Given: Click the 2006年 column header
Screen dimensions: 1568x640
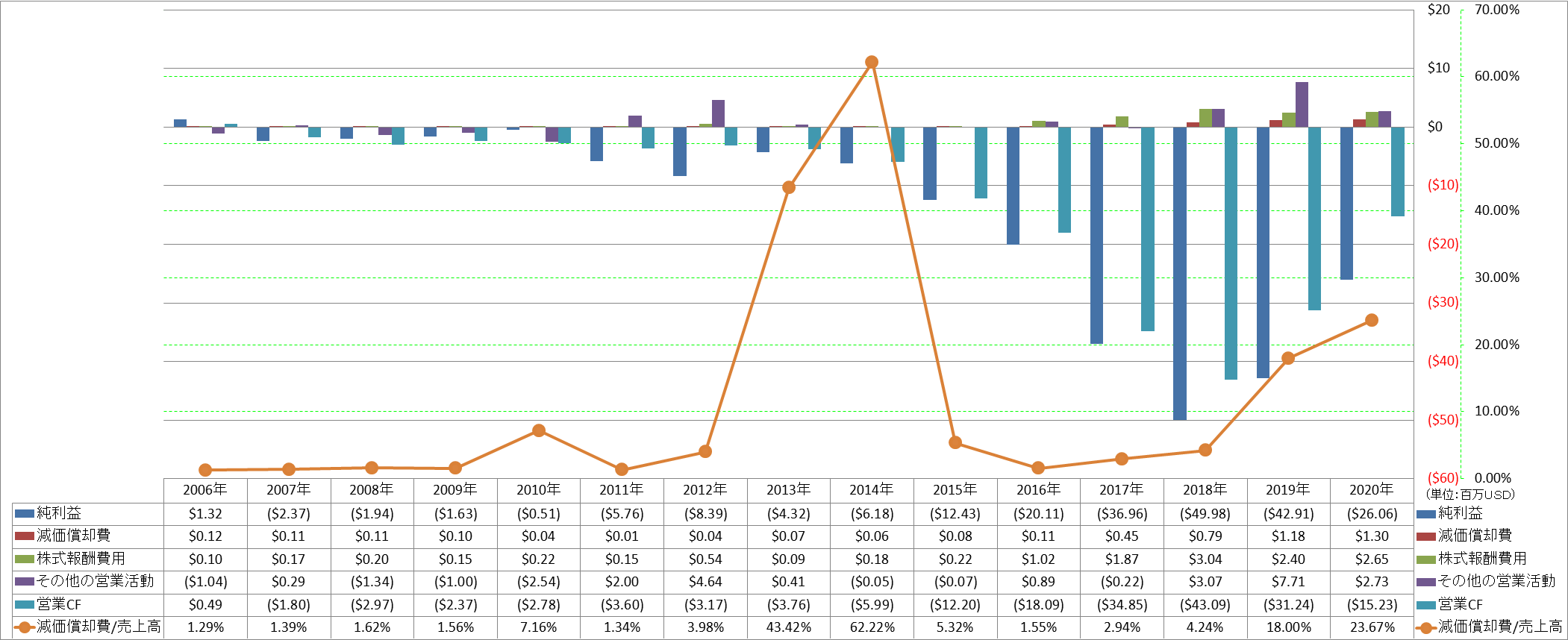Looking at the screenshot, I should (205, 490).
